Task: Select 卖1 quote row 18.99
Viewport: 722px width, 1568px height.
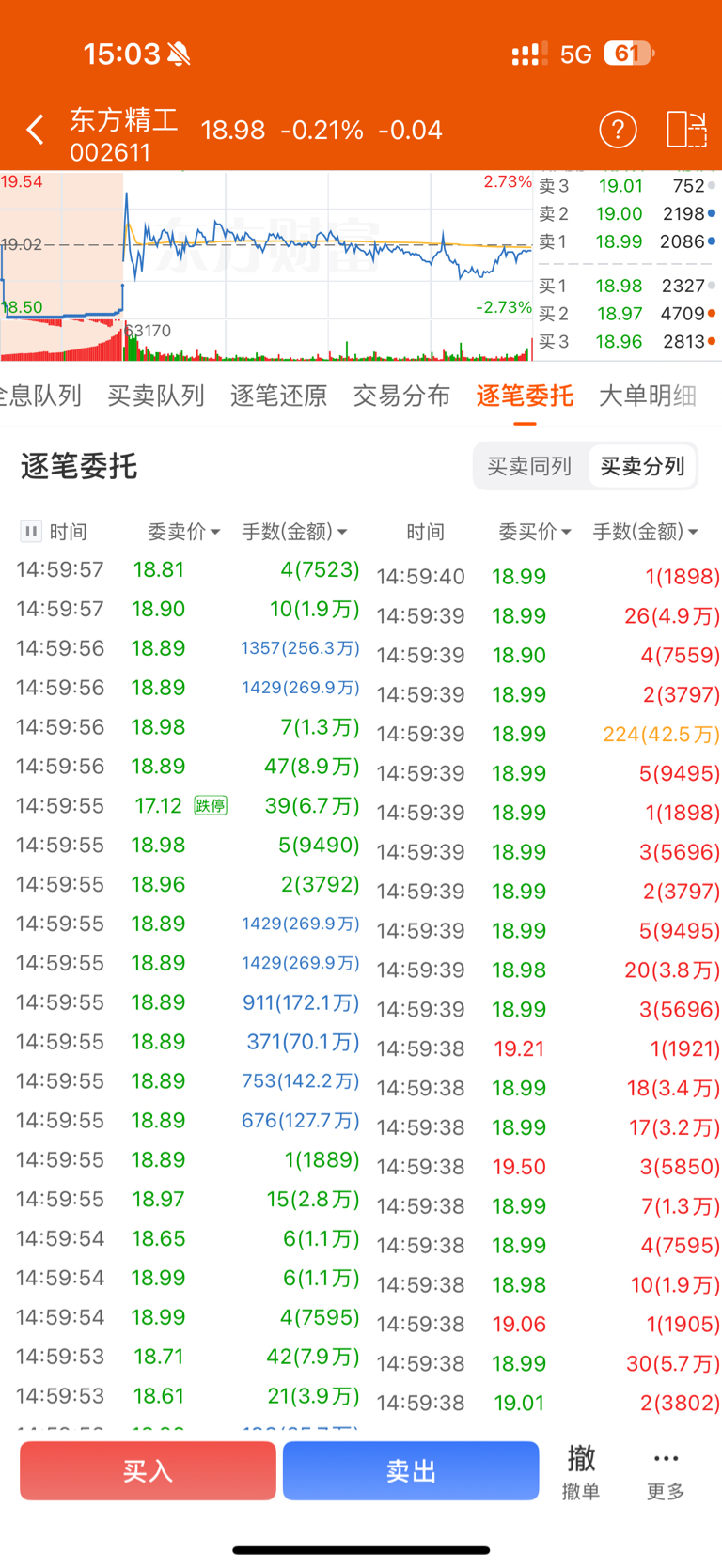Action: [x=627, y=242]
